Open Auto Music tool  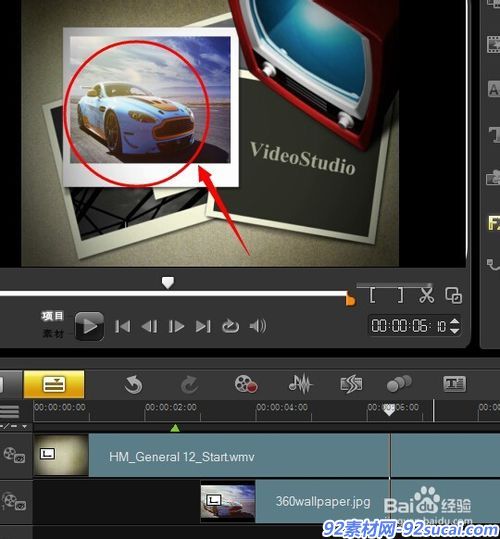pos(351,384)
